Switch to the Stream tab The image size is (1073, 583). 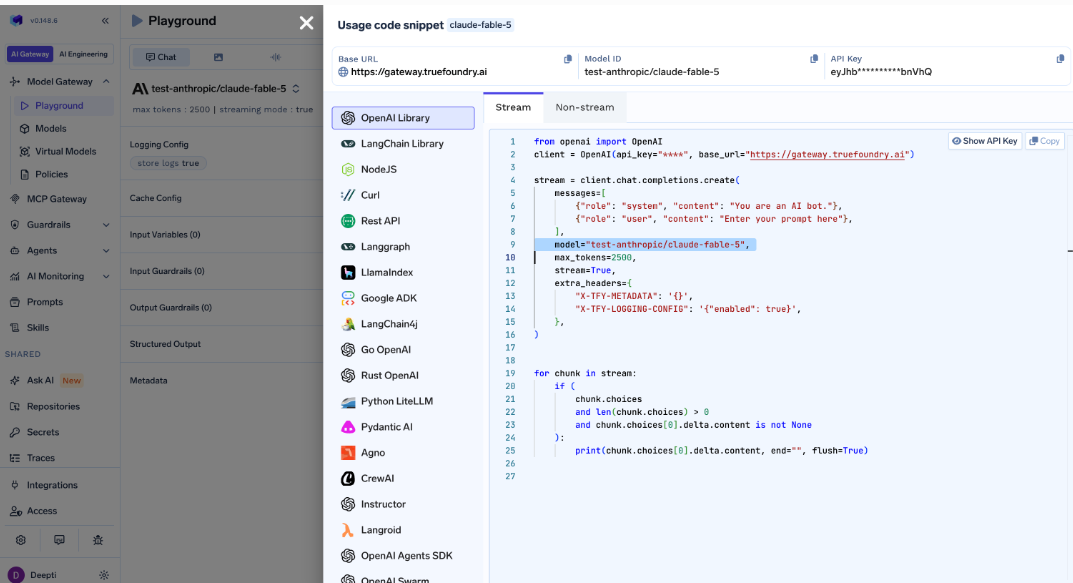tap(513, 107)
